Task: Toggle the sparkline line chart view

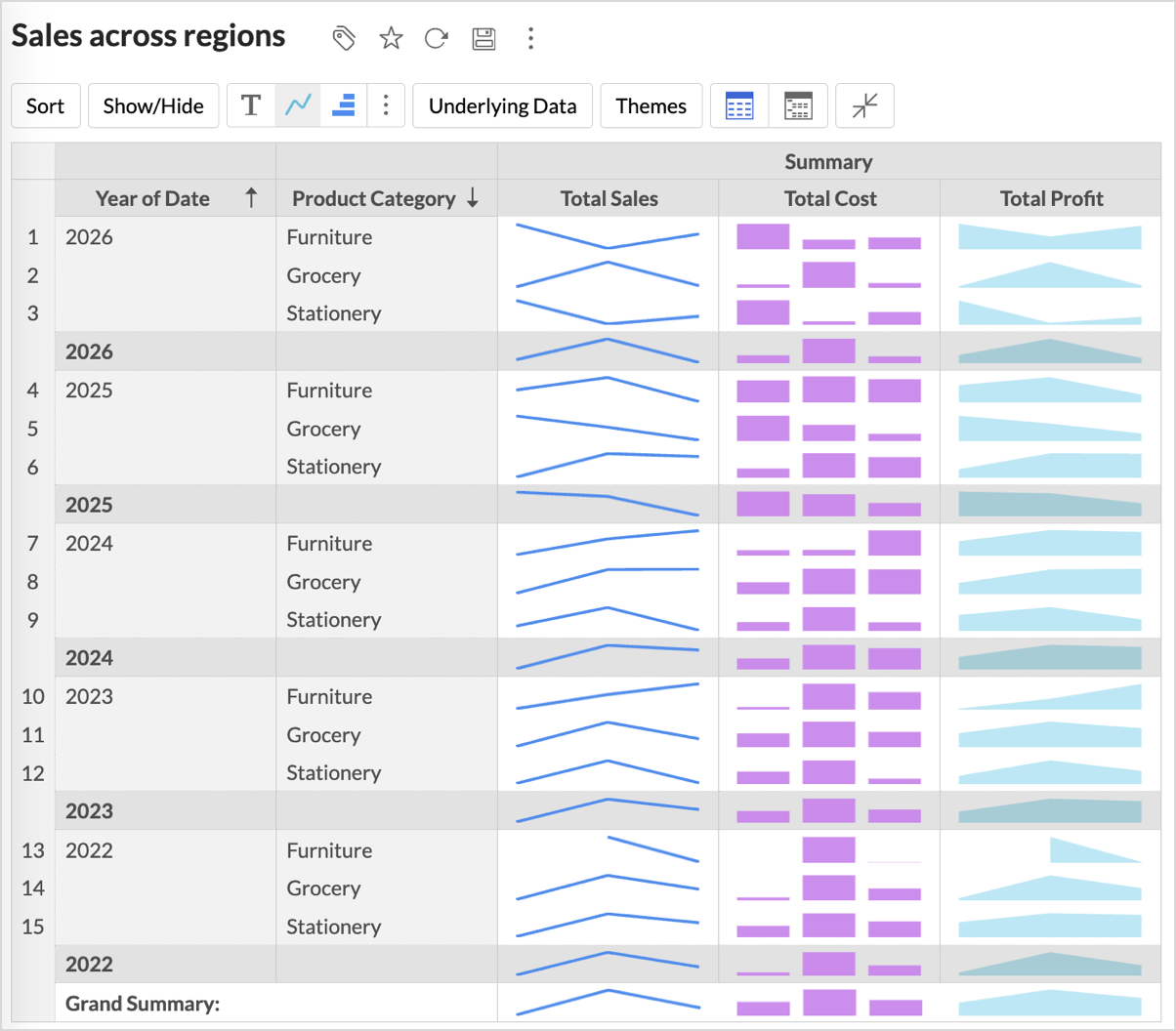Action: pyautogui.click(x=298, y=105)
